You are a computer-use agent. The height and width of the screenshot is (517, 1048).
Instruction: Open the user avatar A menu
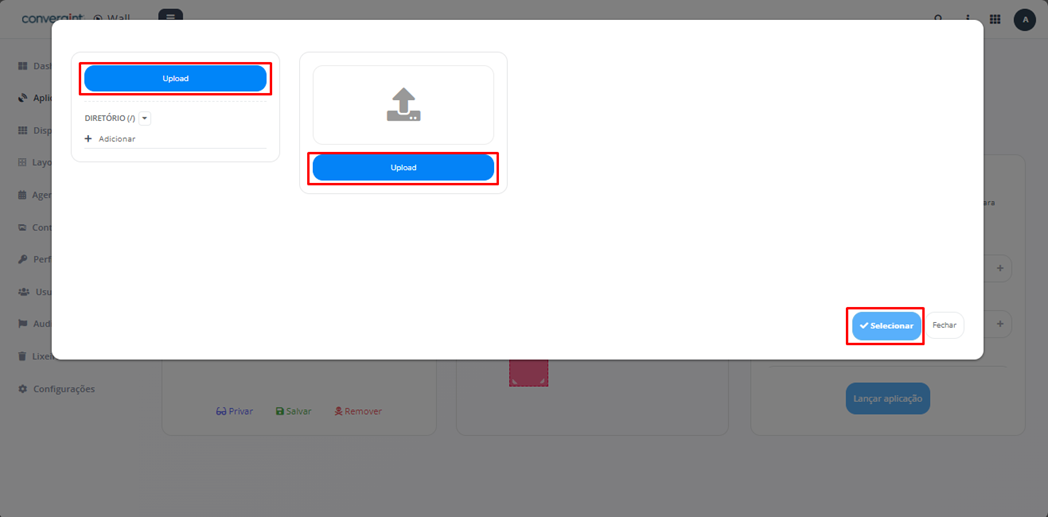(x=1025, y=19)
